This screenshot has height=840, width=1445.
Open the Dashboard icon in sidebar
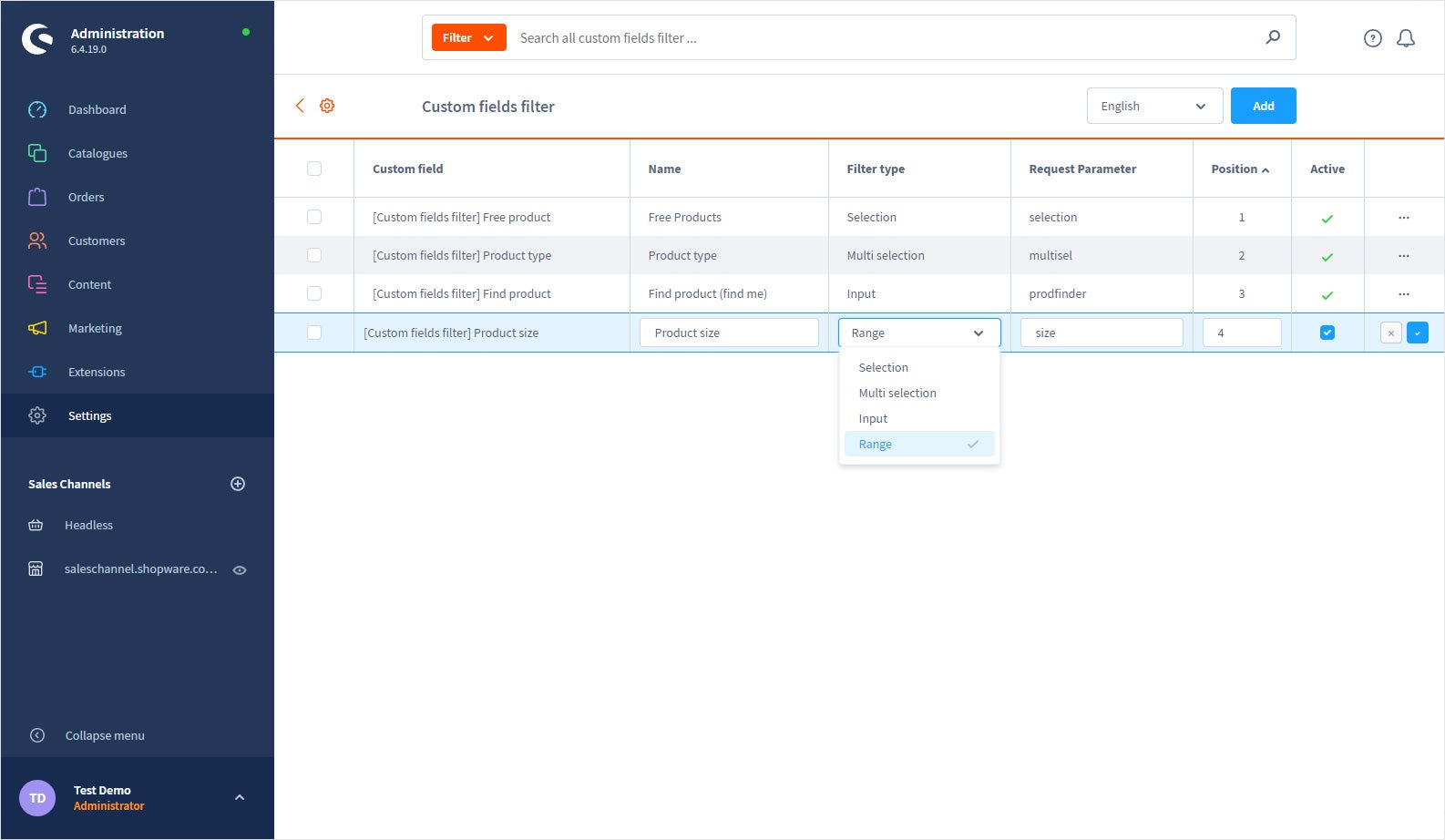pyautogui.click(x=37, y=109)
